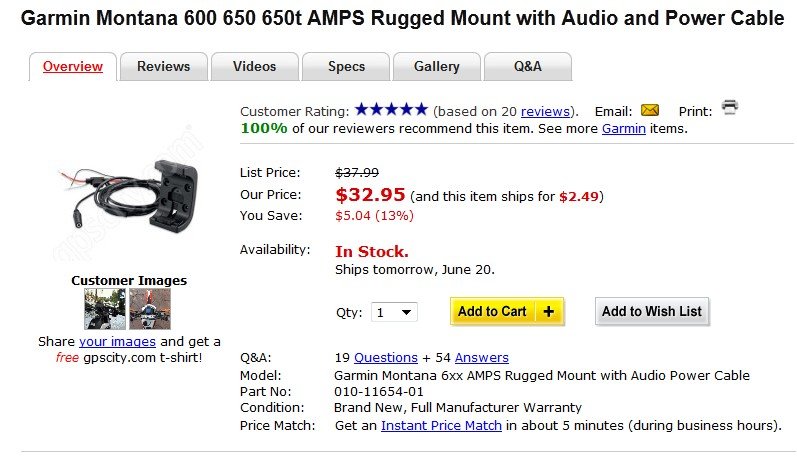Image resolution: width=797 pixels, height=468 pixels.
Task: Switch to the Reviews tab
Action: pyautogui.click(x=163, y=67)
